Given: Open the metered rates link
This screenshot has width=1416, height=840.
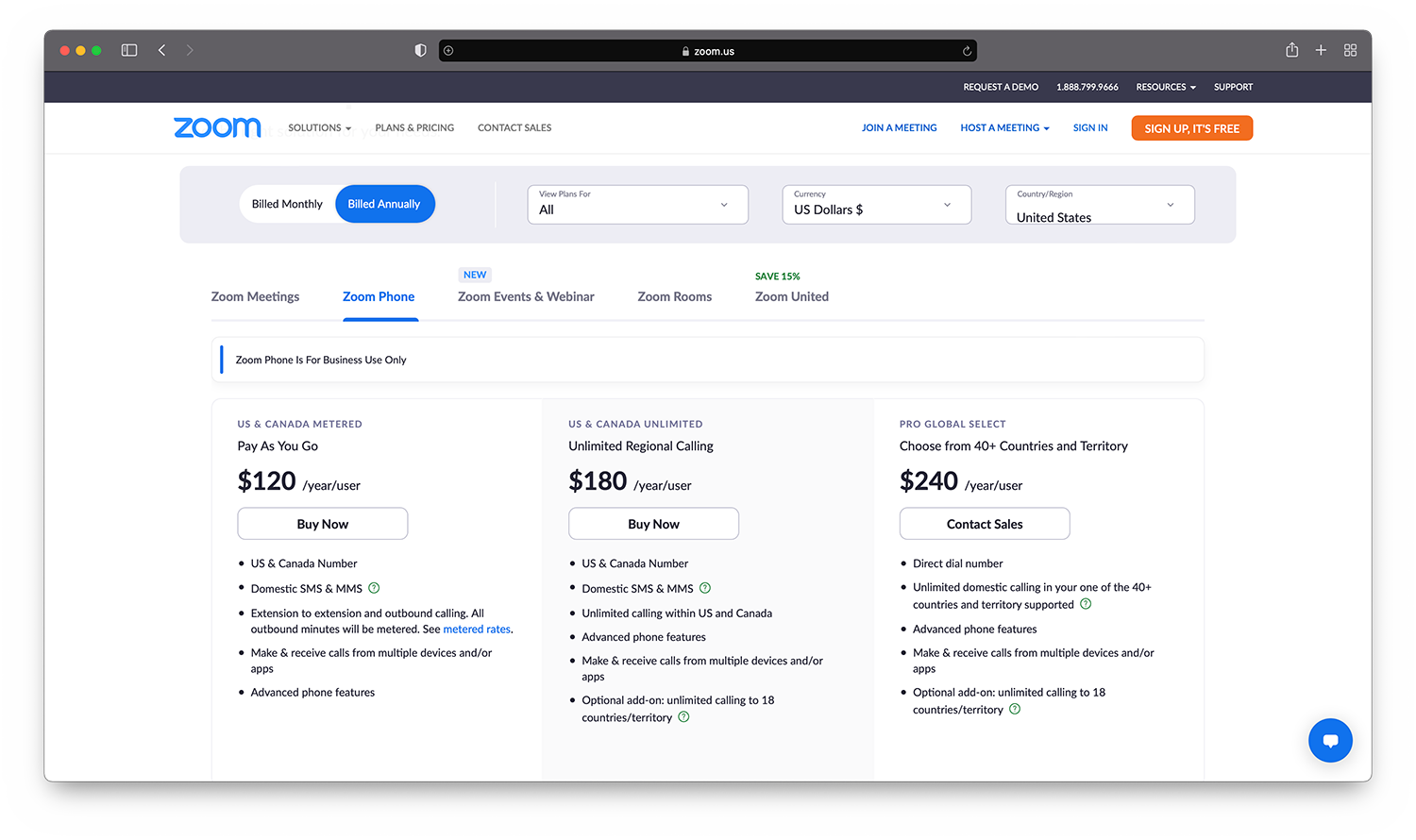Looking at the screenshot, I should (477, 629).
